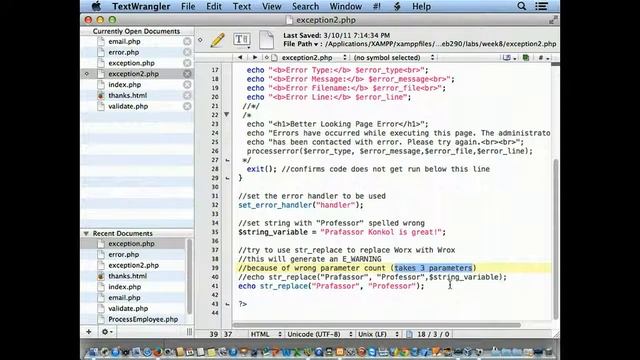This screenshot has width=640, height=360.
Task: Open exception.php from Recent Documents
Action: 131,244
